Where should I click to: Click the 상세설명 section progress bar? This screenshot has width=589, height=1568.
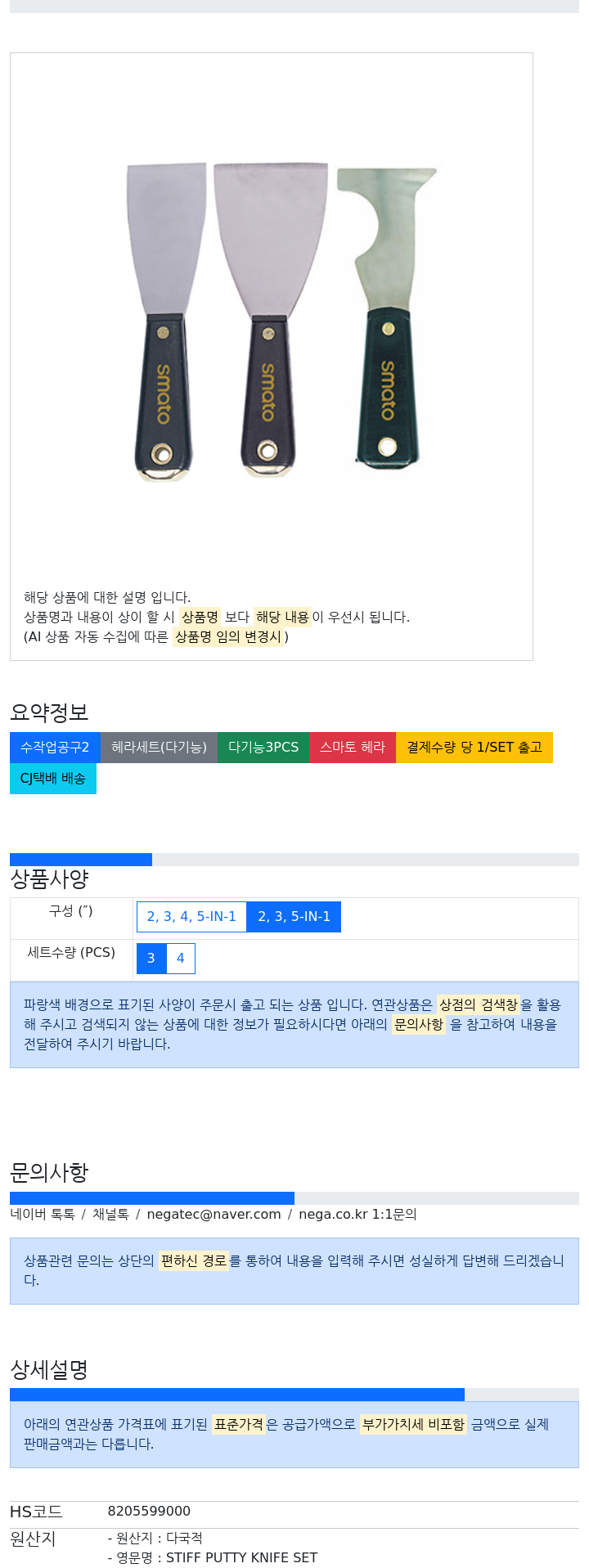[237, 1395]
